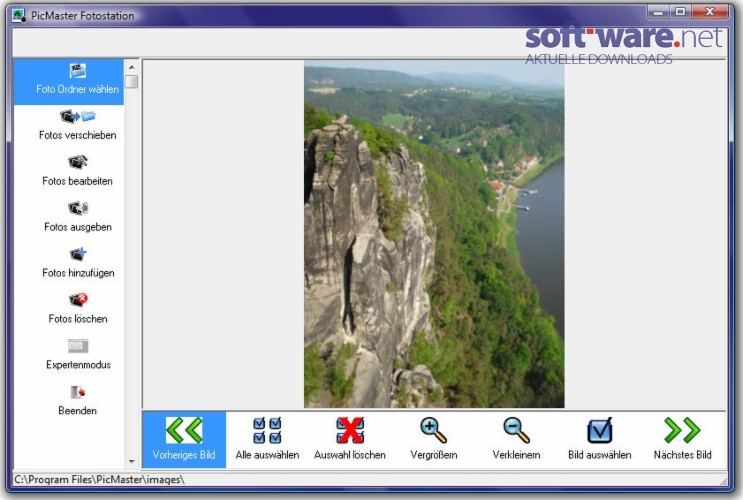This screenshot has width=743, height=500.
Task: Maximize the PicMaster Fotostation window
Action: (x=681, y=12)
